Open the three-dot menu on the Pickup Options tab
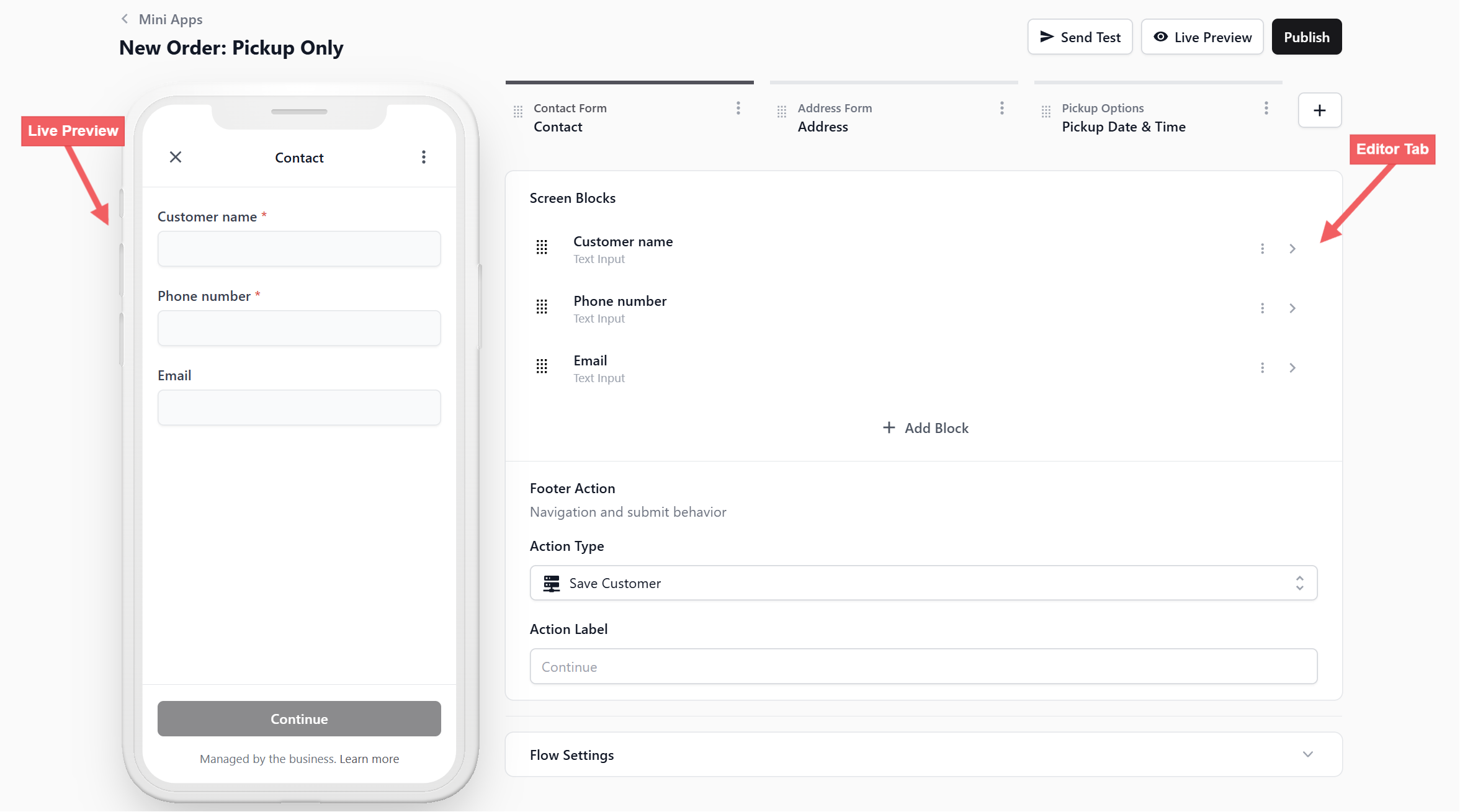Viewport: 1460px width, 812px height. click(x=1266, y=109)
